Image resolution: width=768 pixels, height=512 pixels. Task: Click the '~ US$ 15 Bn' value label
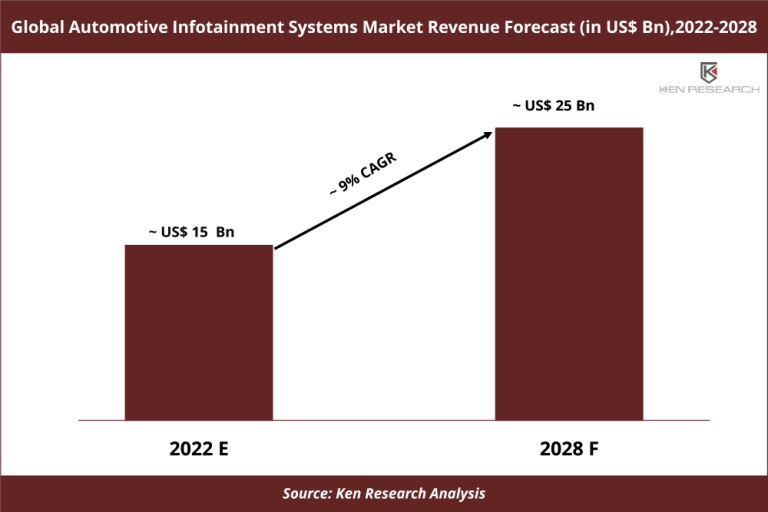[192, 232]
